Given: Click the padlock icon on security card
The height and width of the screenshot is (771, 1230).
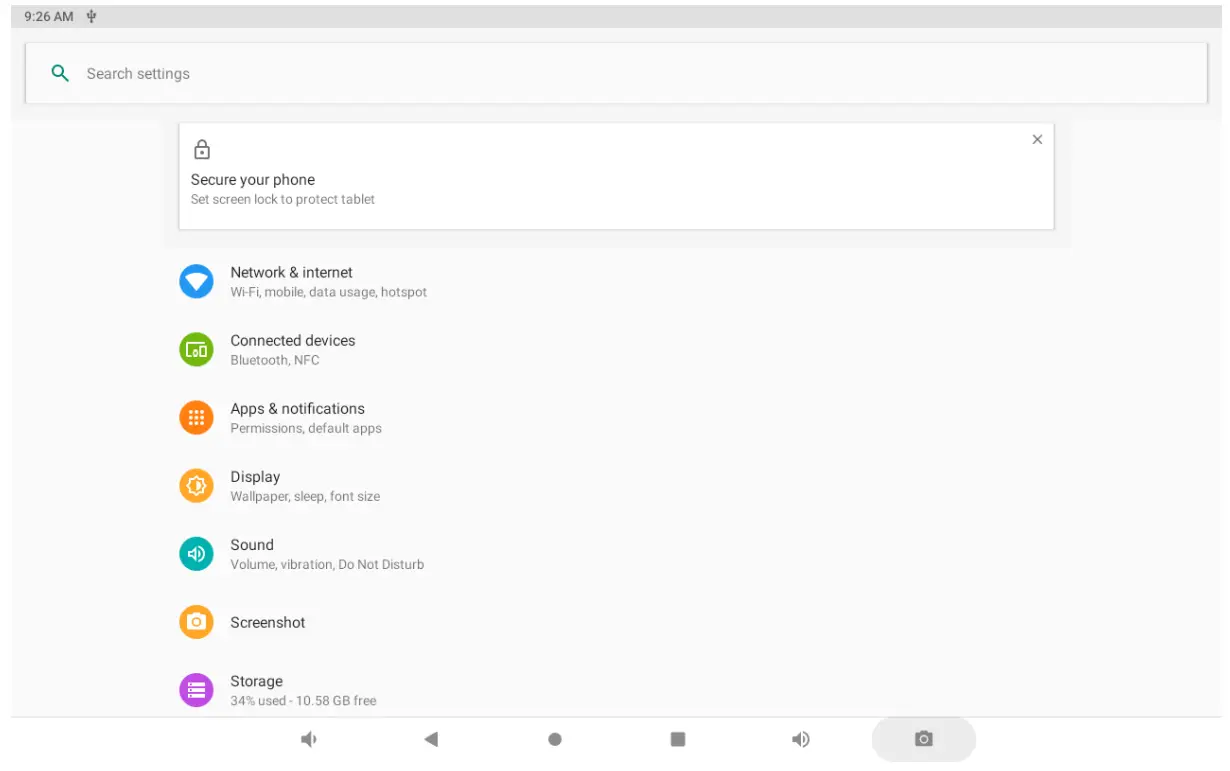Looking at the screenshot, I should click(x=202, y=150).
